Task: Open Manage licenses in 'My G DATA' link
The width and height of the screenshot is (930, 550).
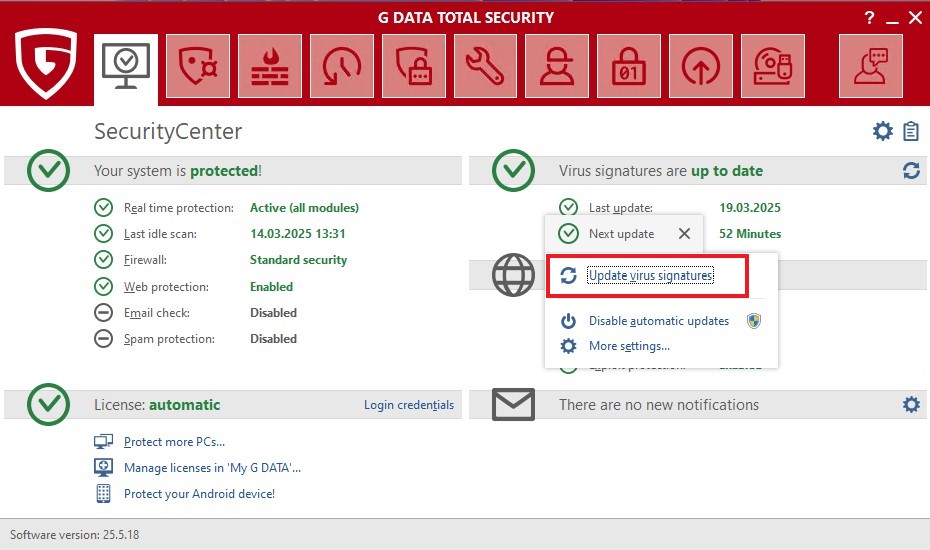Action: [x=212, y=468]
